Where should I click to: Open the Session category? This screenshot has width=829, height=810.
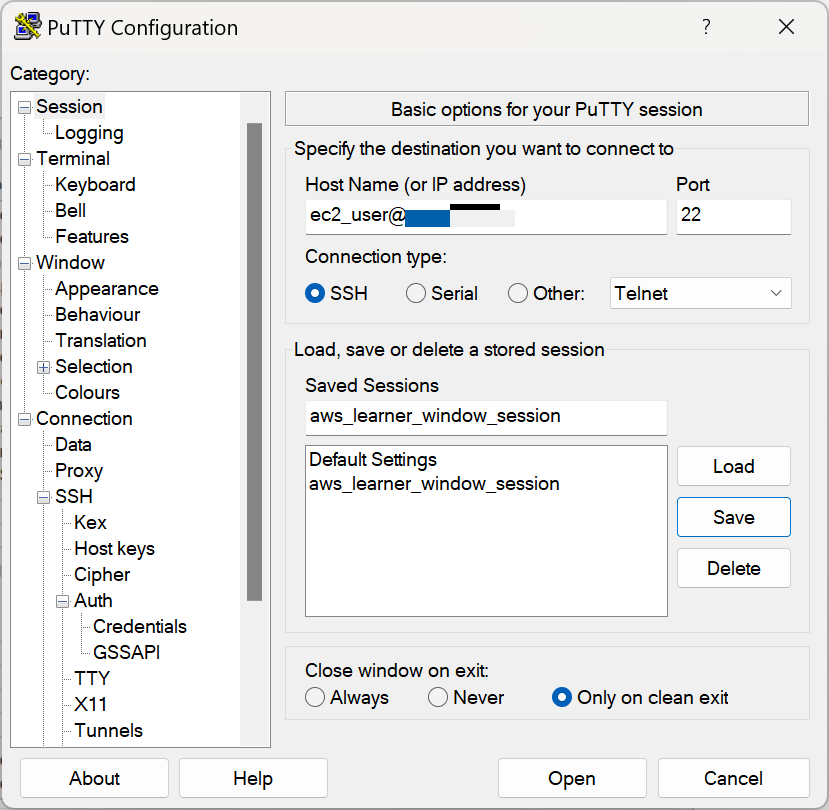pos(69,107)
